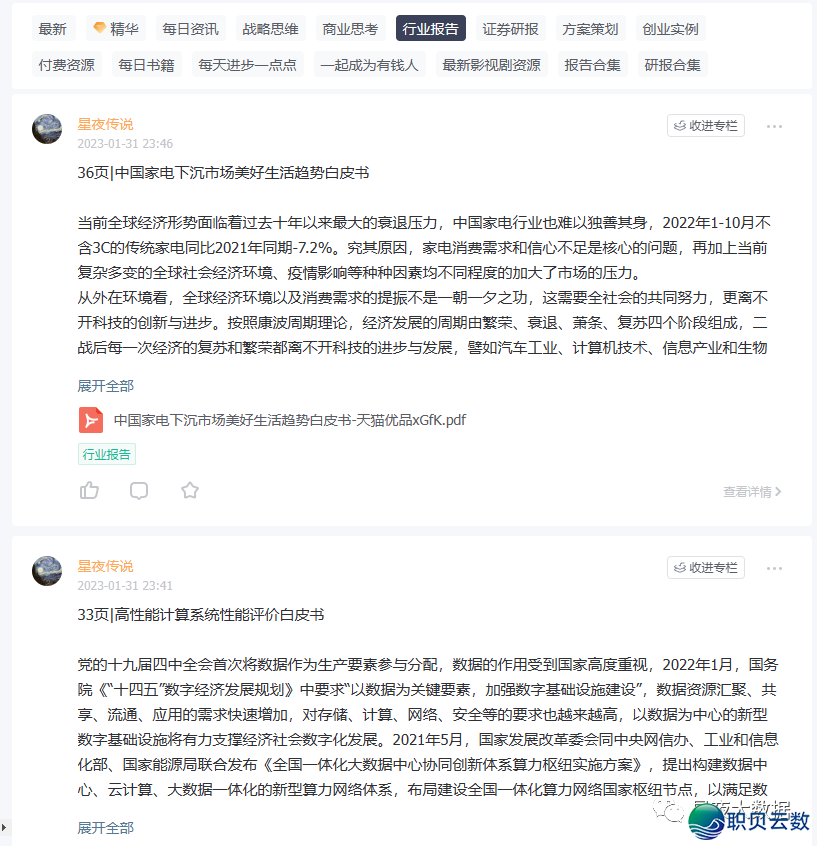
Task: Click the 星夜传说 avatar on the first post
Action: click(x=47, y=129)
